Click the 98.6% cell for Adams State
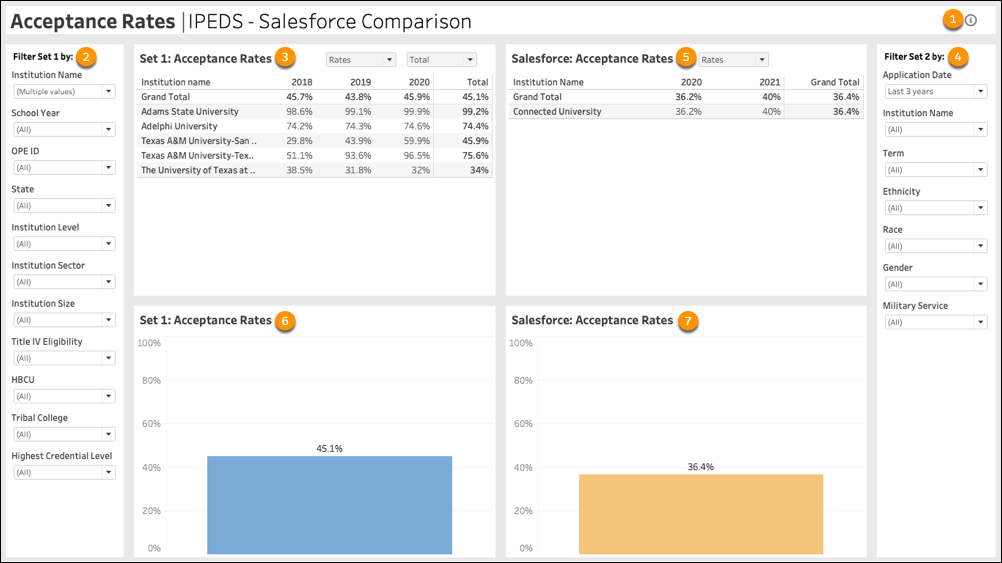 coord(299,111)
